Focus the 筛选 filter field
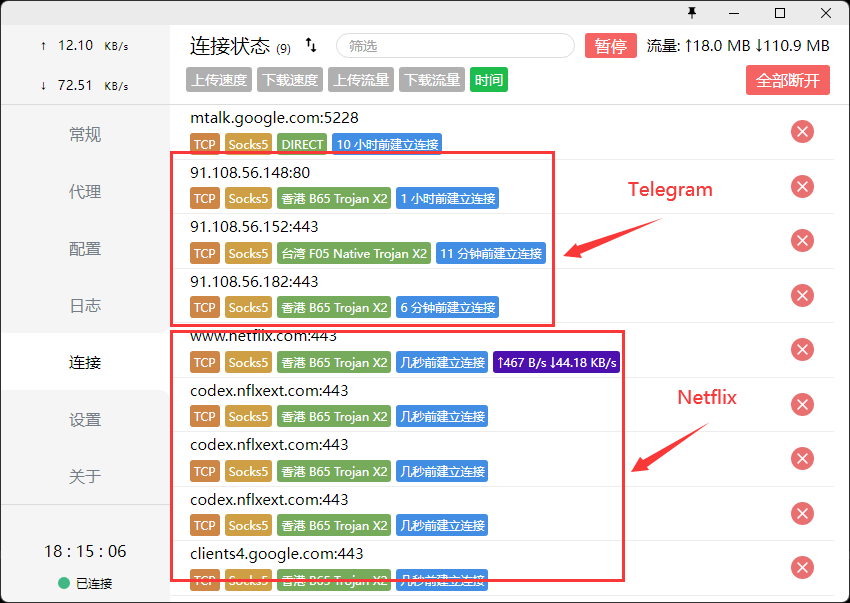The image size is (850, 603). (x=455, y=46)
